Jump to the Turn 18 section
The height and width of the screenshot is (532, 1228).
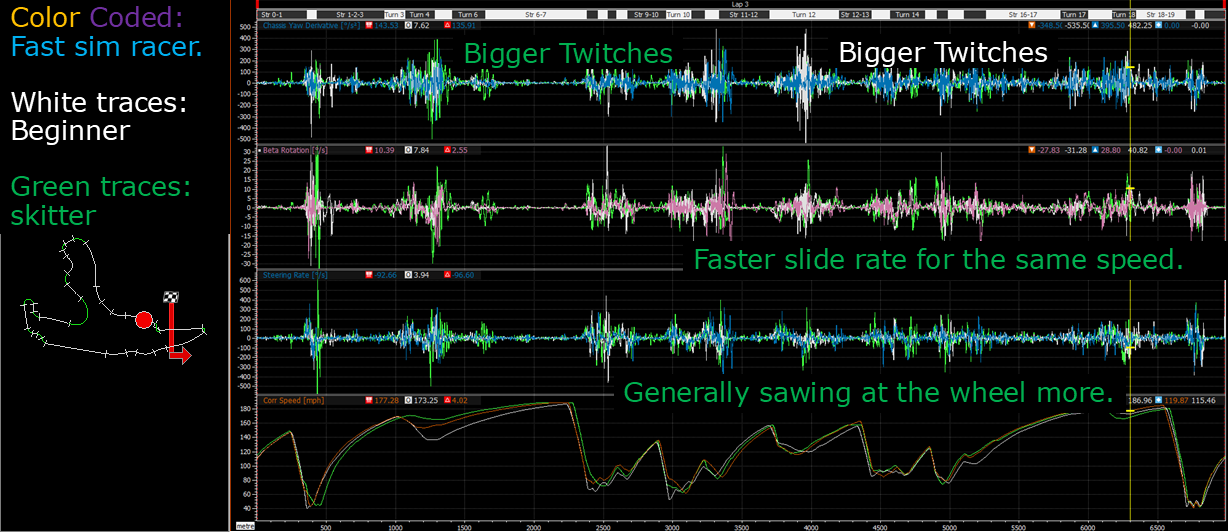tap(1124, 15)
